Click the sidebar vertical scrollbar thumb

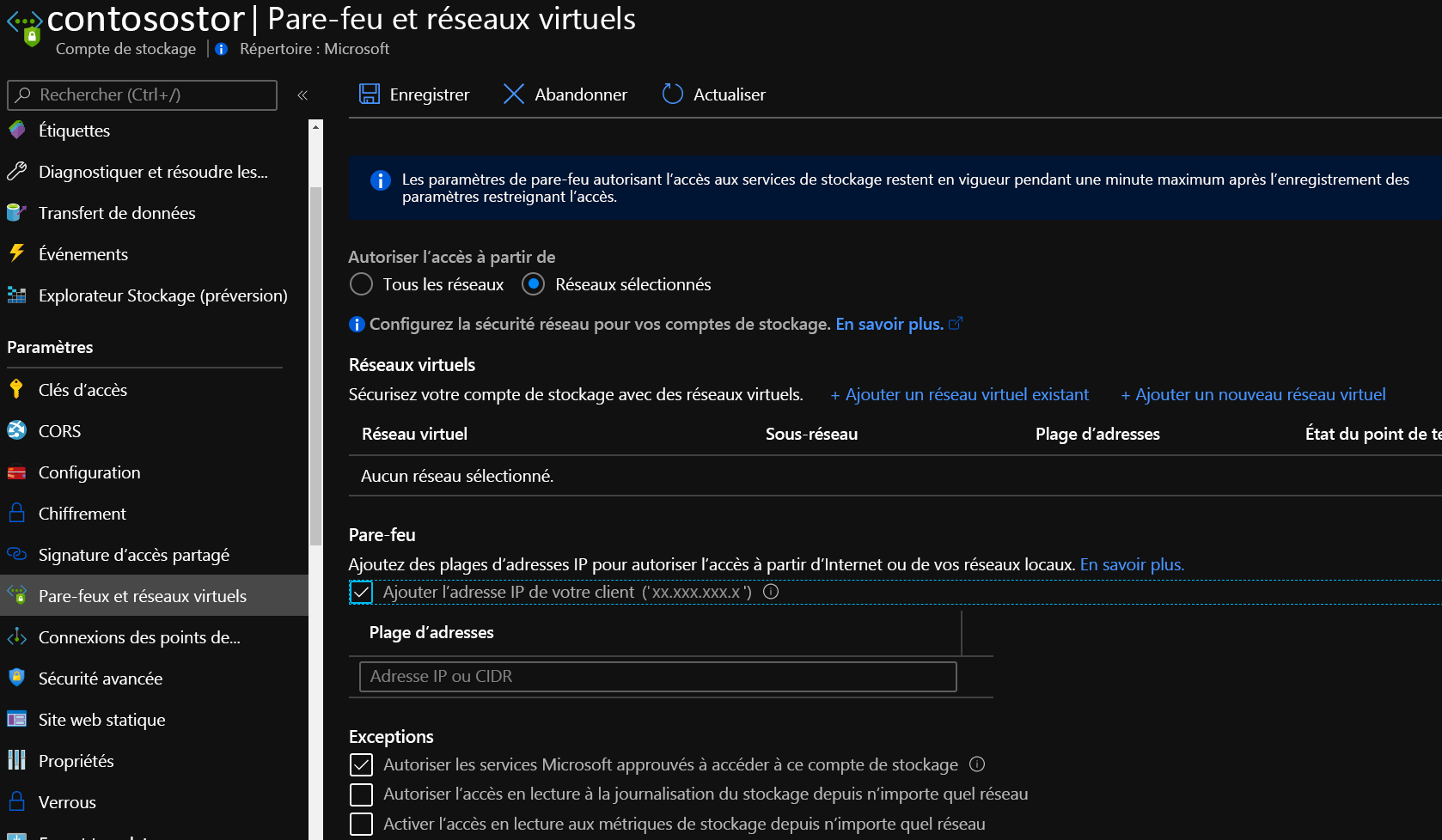click(x=315, y=365)
